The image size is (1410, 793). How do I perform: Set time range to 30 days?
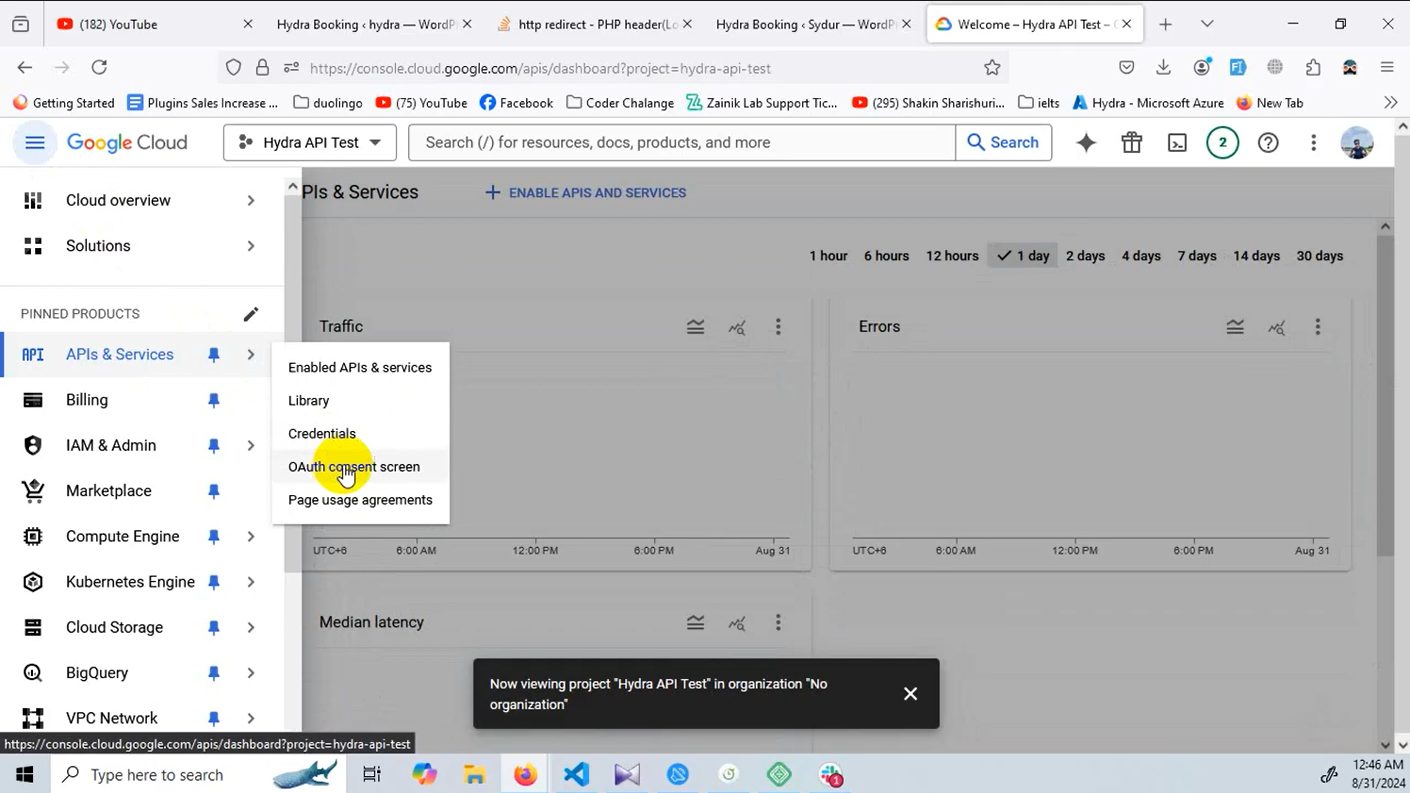click(1319, 256)
